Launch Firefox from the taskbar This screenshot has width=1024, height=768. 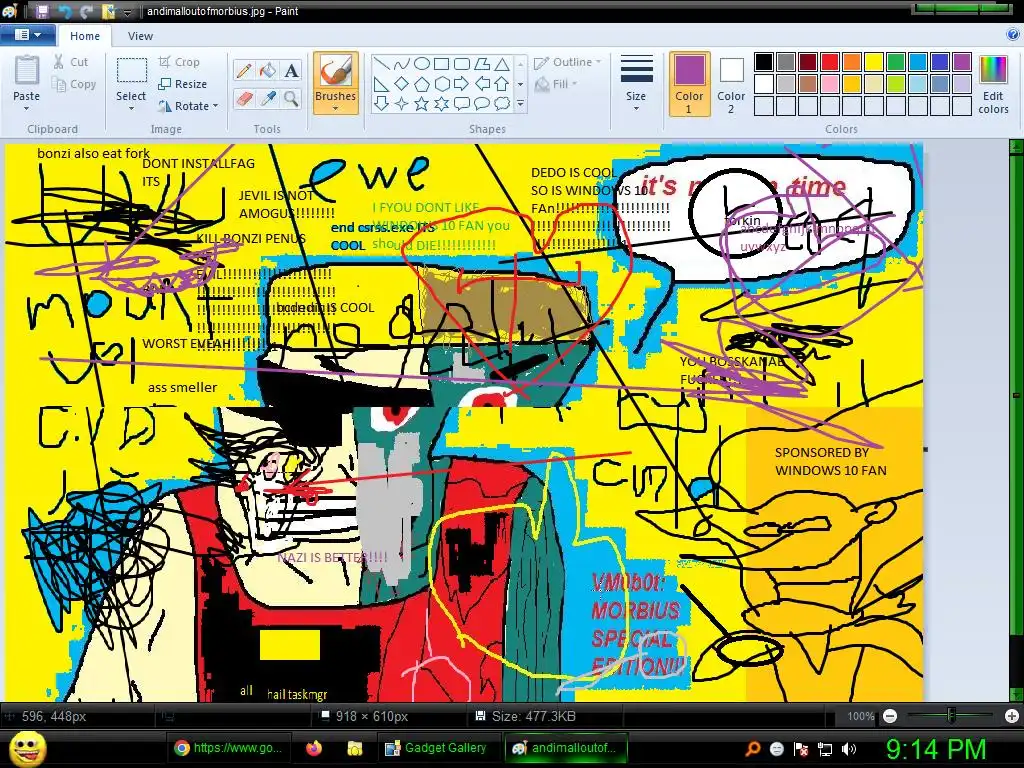click(315, 748)
